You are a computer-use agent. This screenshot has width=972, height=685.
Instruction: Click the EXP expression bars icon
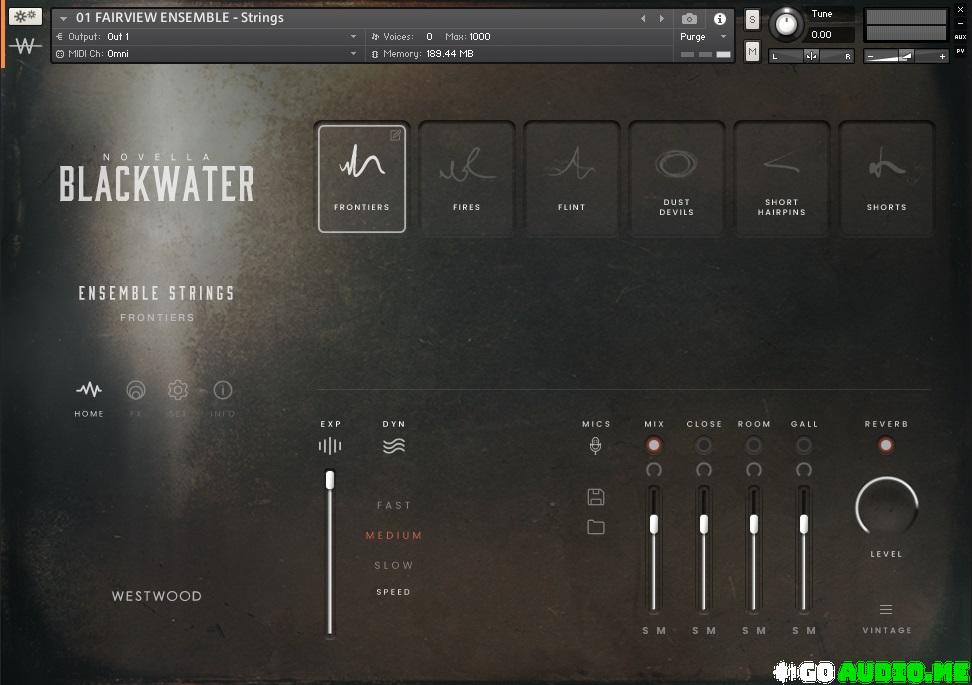click(330, 445)
